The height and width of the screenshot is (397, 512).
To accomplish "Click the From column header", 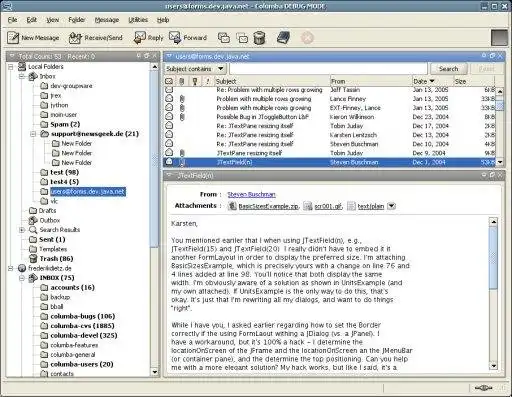I will 371,81.
